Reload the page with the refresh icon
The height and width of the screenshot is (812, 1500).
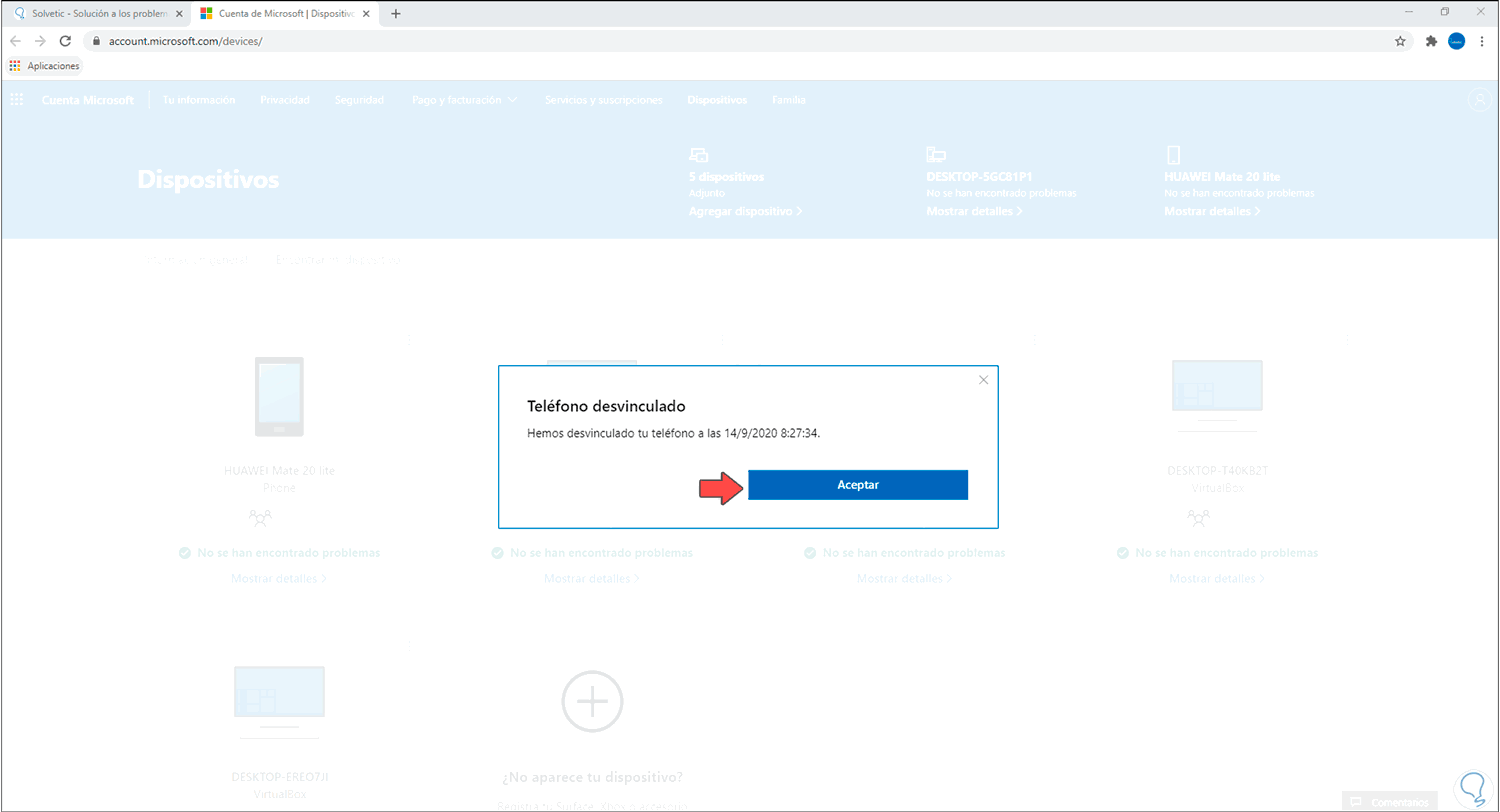(65, 41)
